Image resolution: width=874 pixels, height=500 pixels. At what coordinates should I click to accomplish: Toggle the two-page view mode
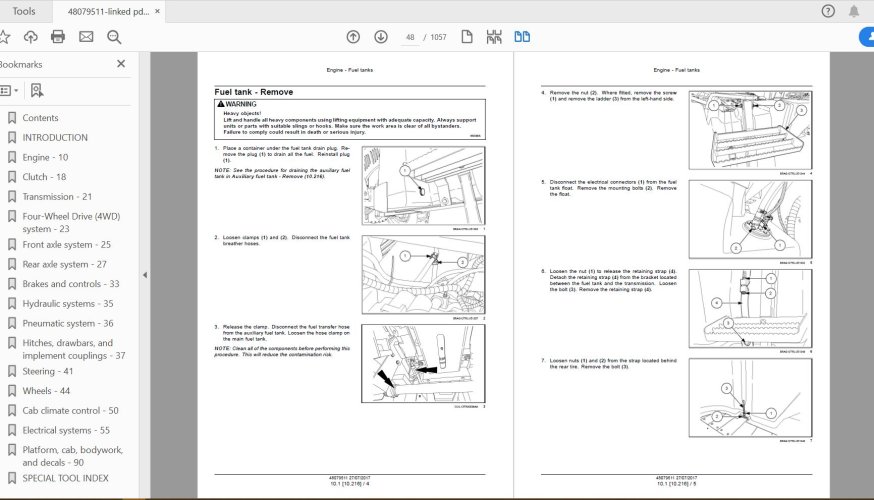click(x=521, y=37)
